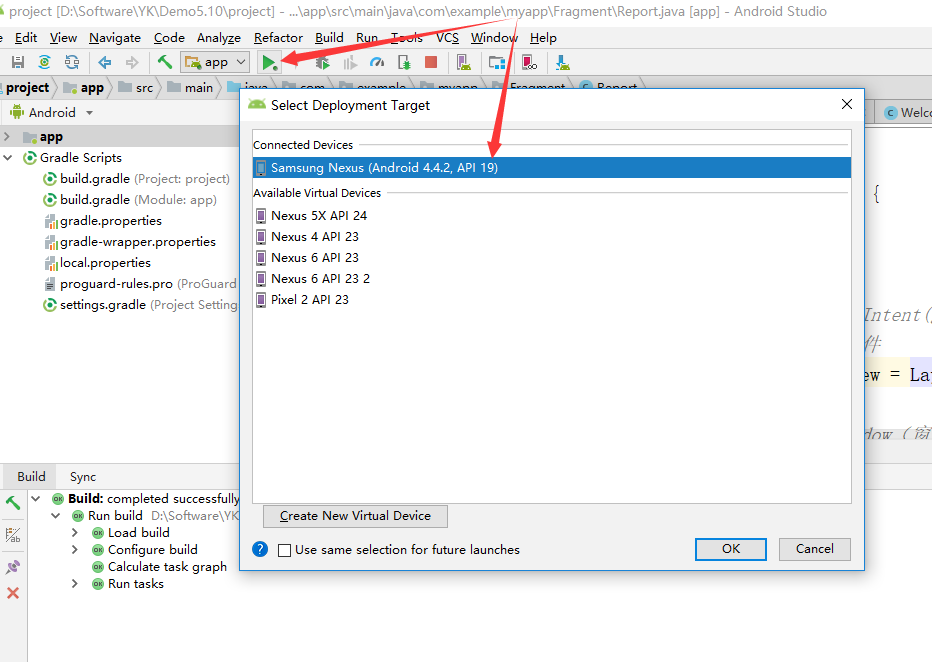The width and height of the screenshot is (932, 662).
Task: Open the app run configuration dropdown
Action: click(x=215, y=62)
